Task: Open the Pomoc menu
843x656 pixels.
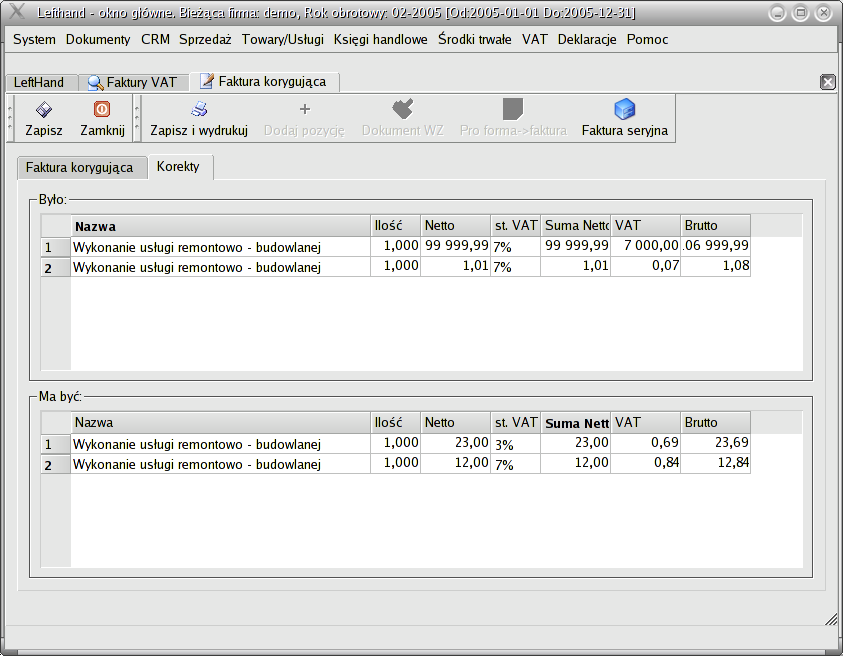Action: coord(647,39)
